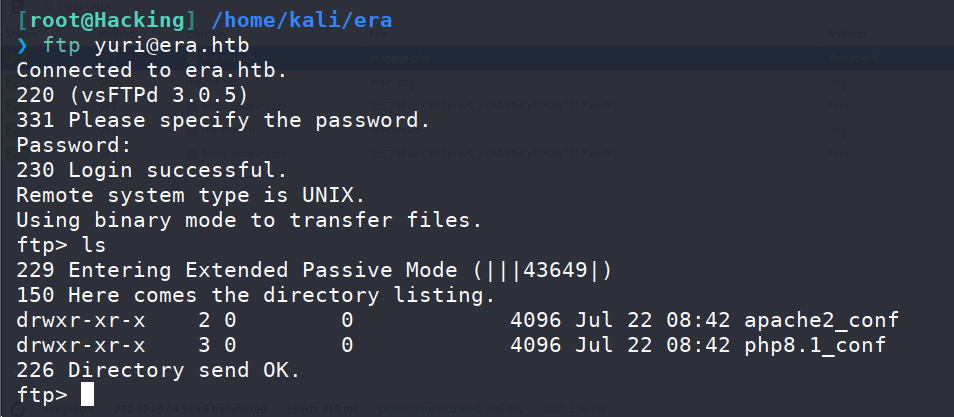Click the '226 Directory send OK.' line
The height and width of the screenshot is (417, 954).
point(158,370)
